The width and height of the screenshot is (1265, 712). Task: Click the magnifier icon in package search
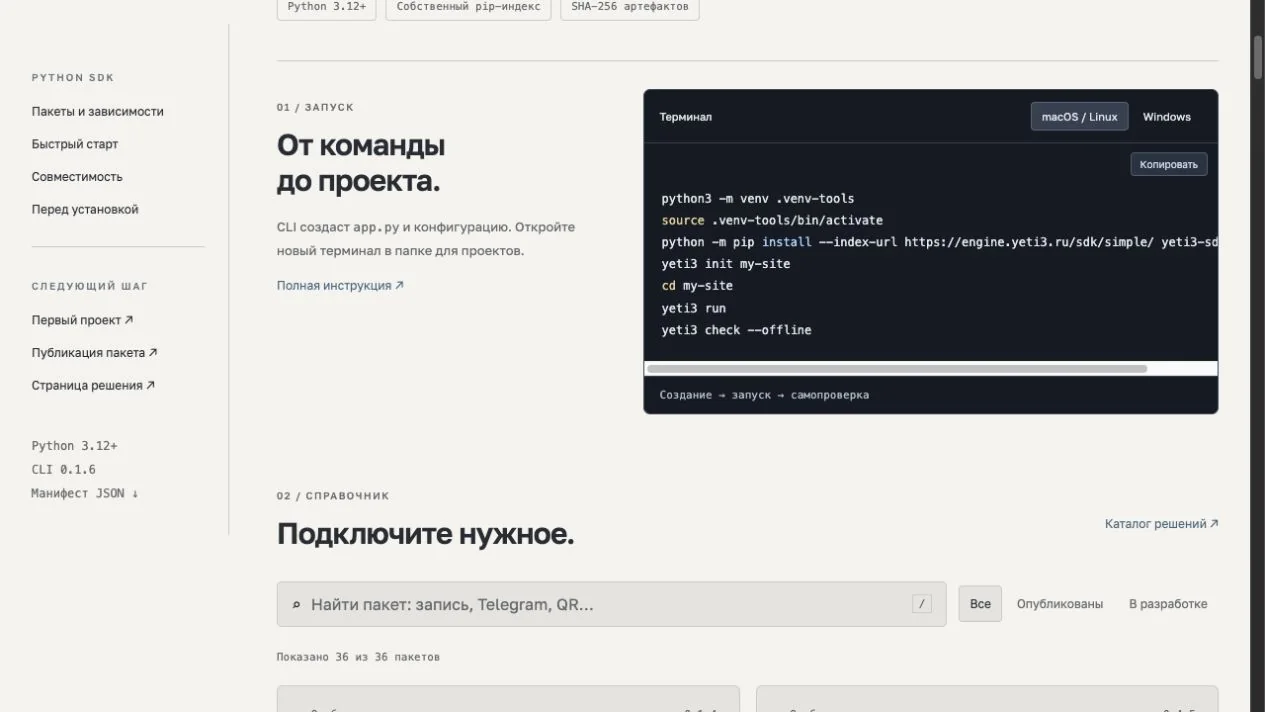pos(296,605)
